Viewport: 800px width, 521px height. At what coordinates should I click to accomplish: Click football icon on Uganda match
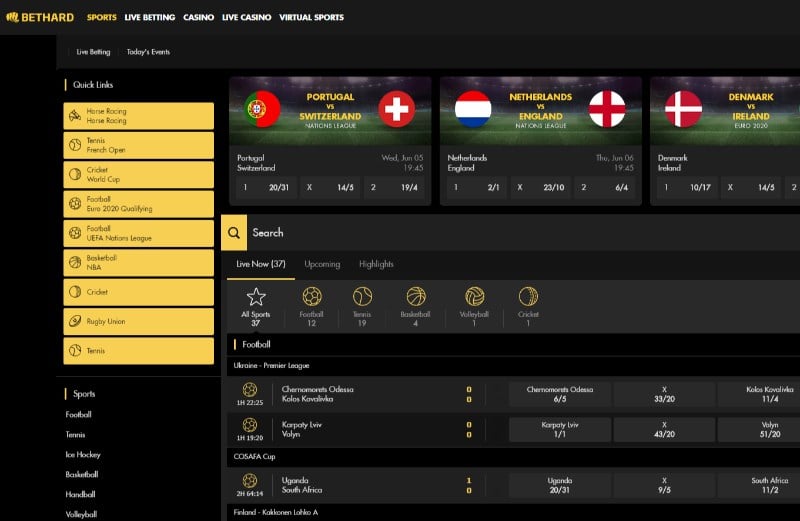point(249,481)
